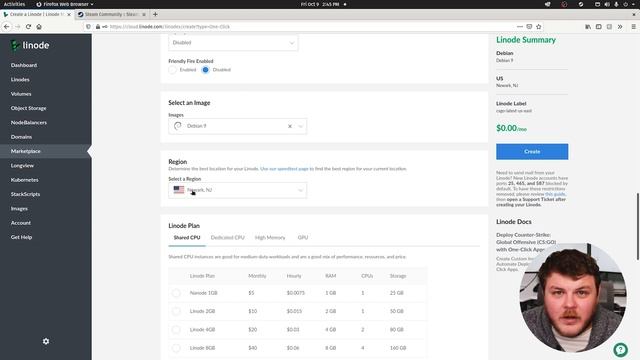Click the shield tracking protection icon
640x360 pixels.
coord(88,27)
